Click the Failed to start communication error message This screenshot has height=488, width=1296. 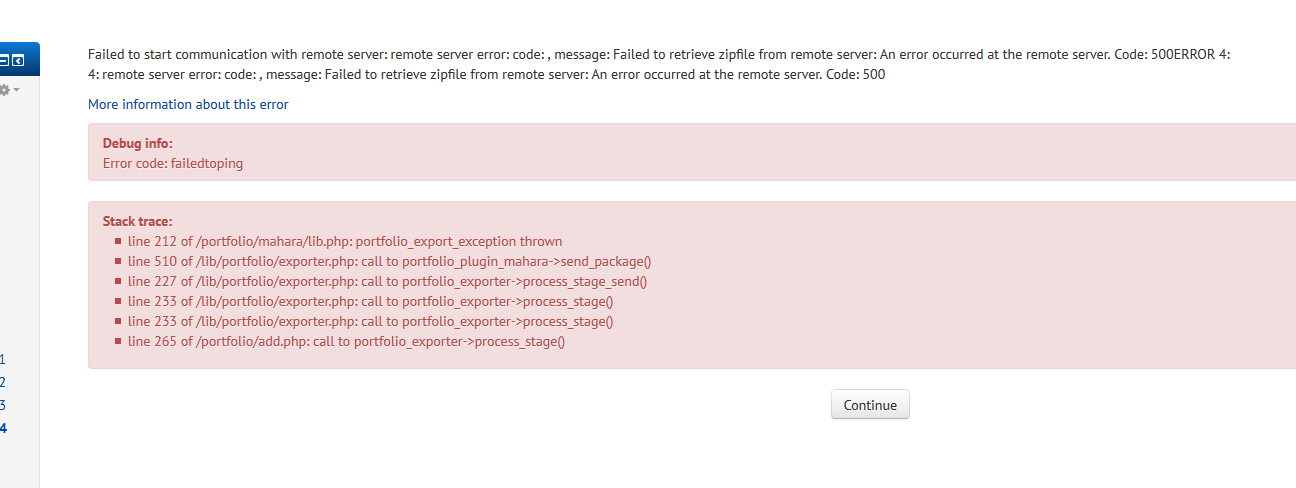659,64
